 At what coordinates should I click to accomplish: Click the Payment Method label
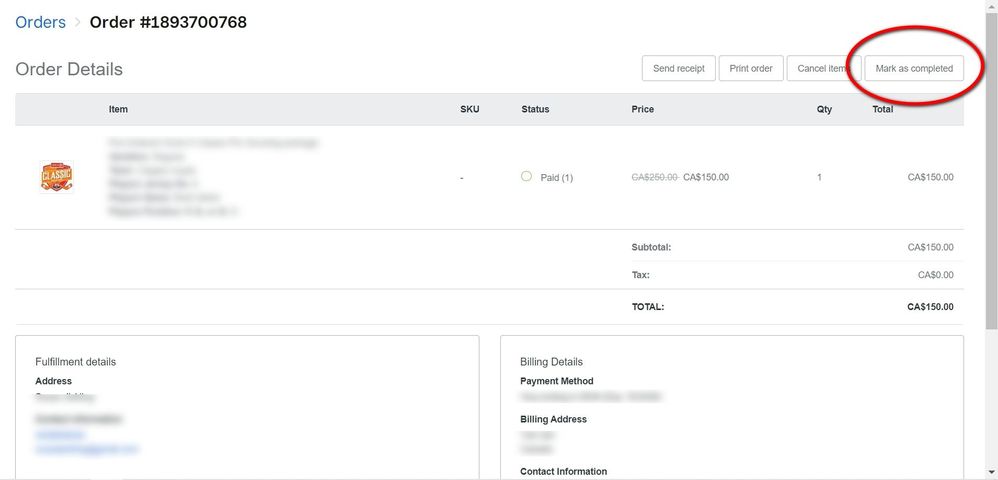point(556,381)
